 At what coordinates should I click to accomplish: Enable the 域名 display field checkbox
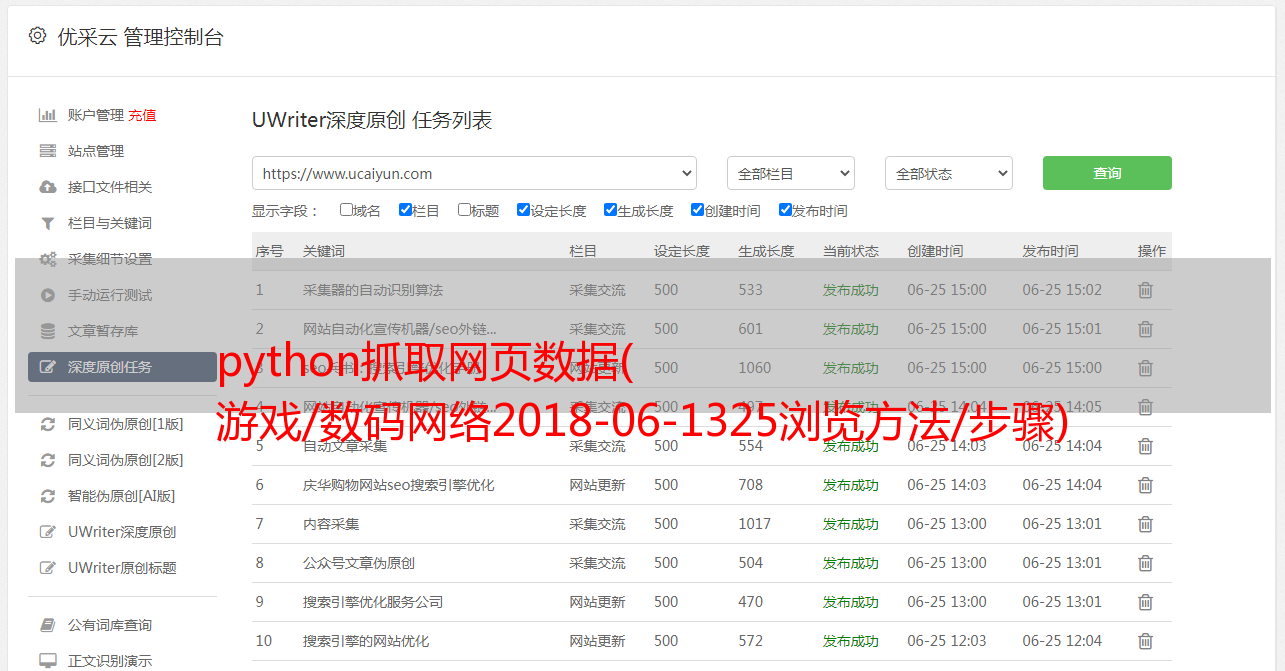coord(346,210)
